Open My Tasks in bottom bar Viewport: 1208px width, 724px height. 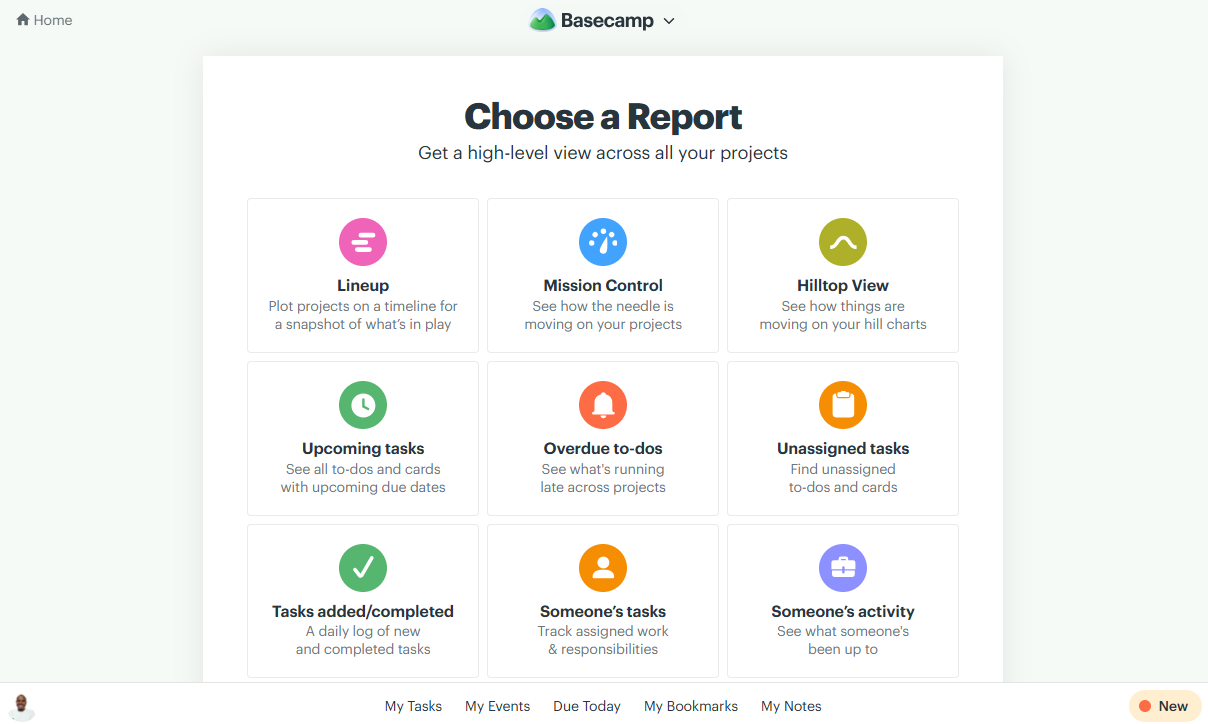tap(413, 706)
